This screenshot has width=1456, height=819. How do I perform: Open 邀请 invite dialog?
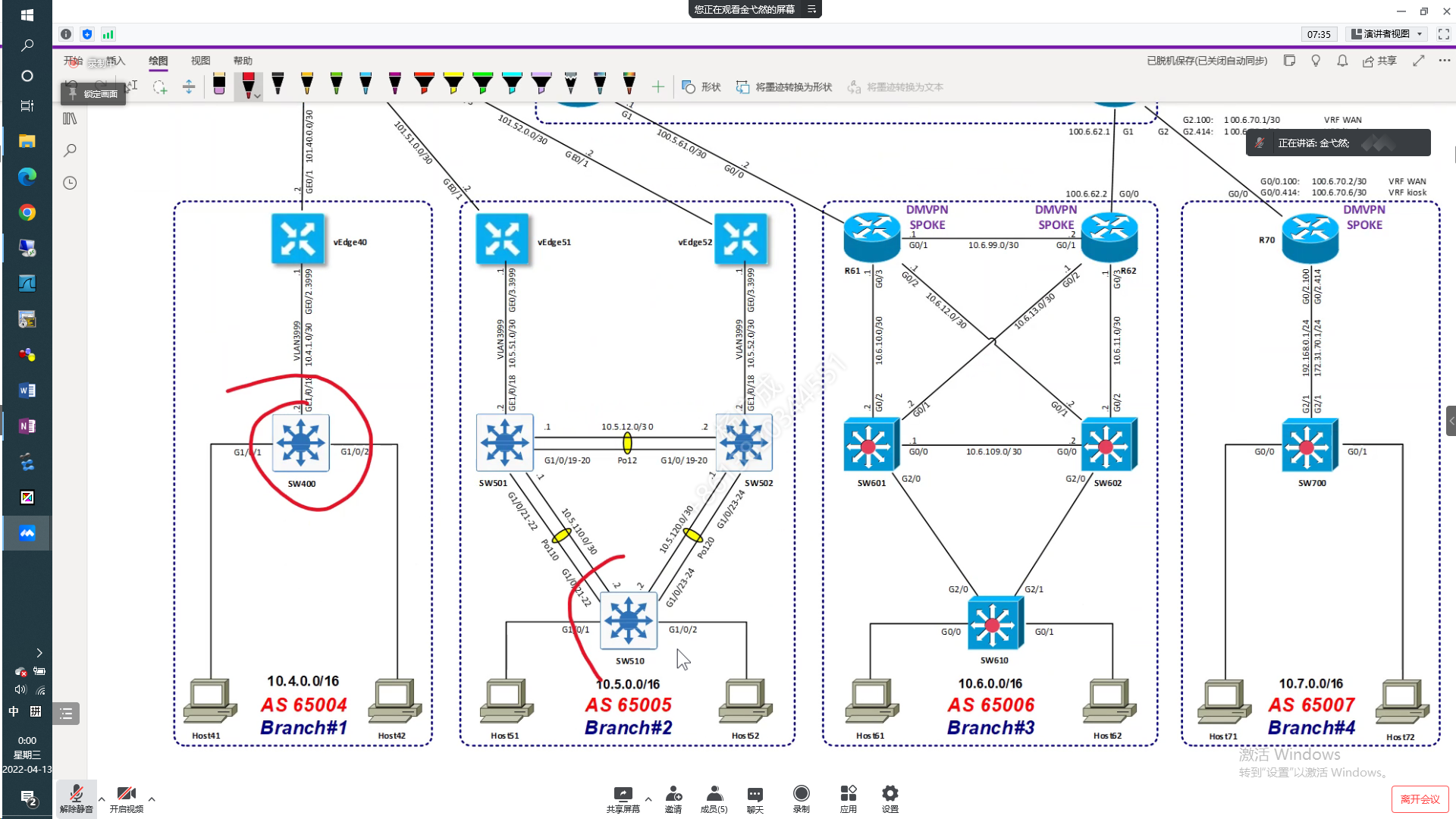(x=673, y=799)
